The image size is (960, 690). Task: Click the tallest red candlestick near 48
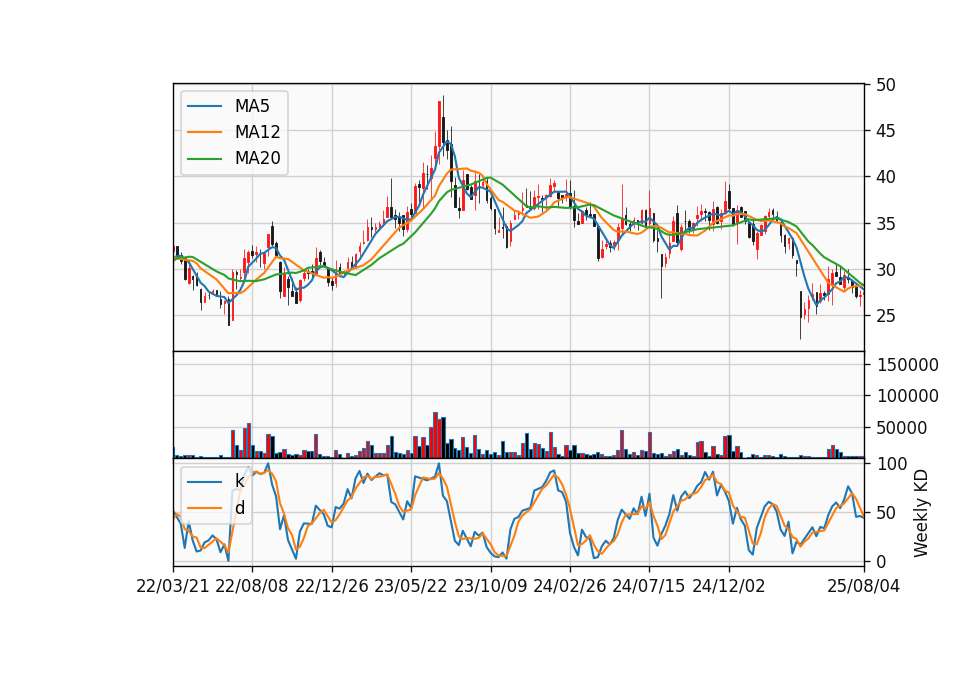coord(440,122)
